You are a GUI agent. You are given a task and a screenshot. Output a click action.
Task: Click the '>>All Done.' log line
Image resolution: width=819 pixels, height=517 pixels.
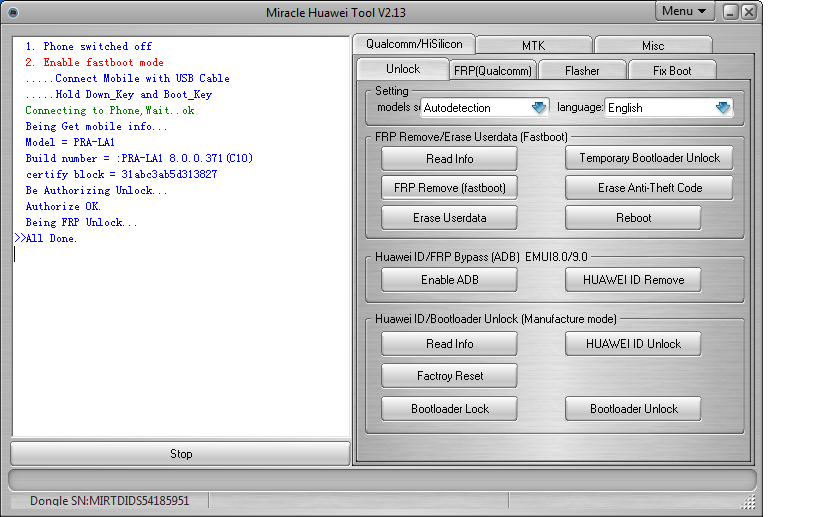(x=46, y=239)
